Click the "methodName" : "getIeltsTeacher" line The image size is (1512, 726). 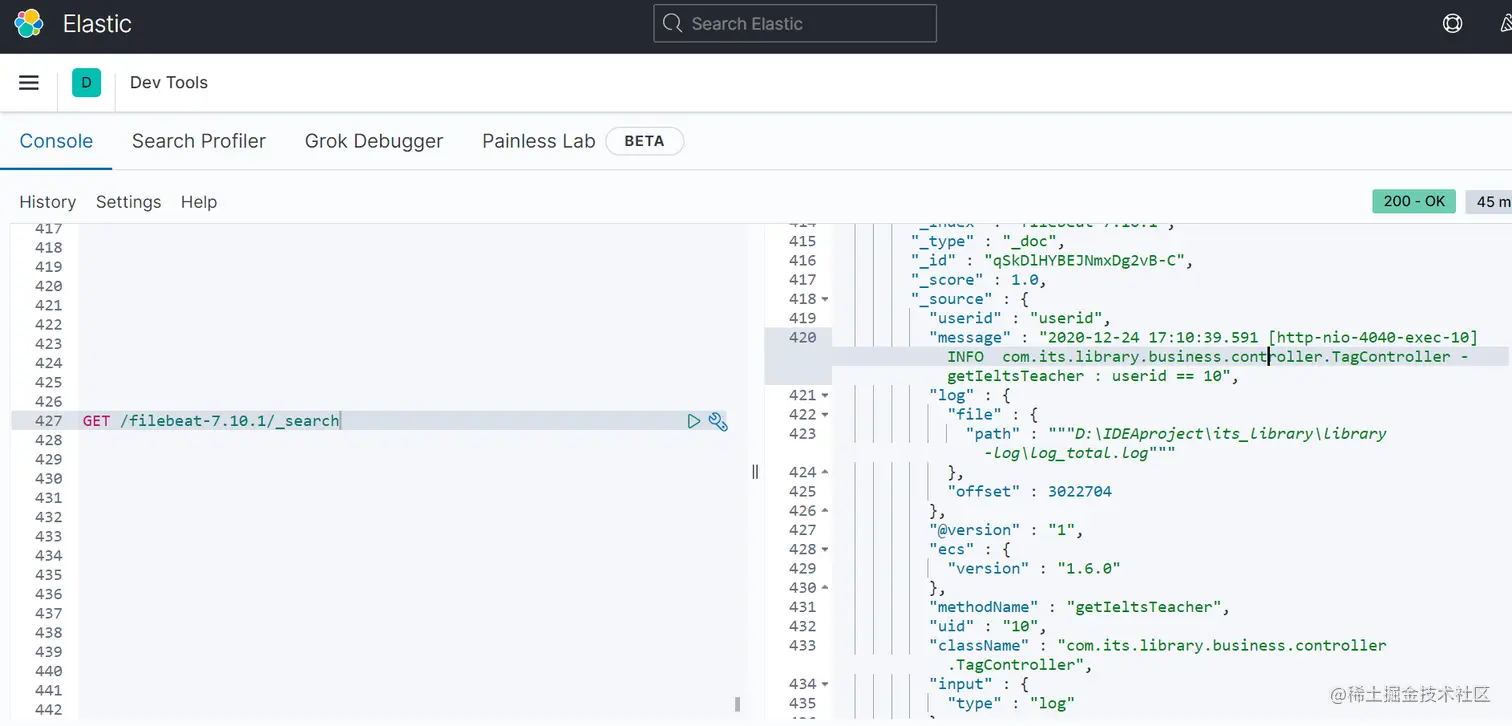point(1079,607)
